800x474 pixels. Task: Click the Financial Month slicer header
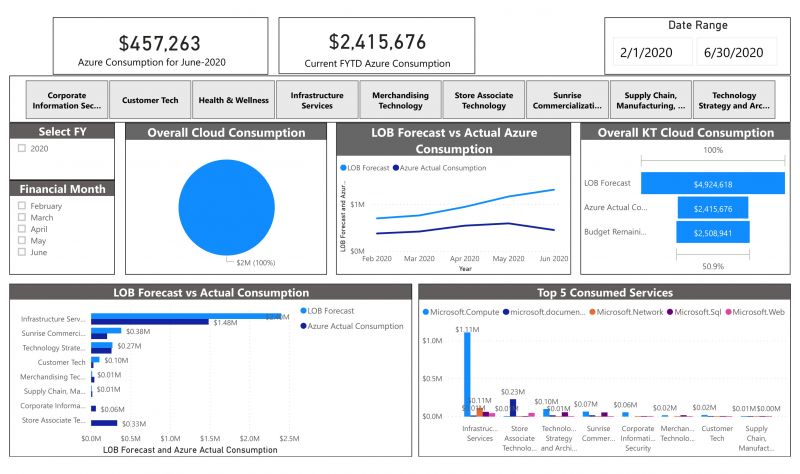click(62, 189)
